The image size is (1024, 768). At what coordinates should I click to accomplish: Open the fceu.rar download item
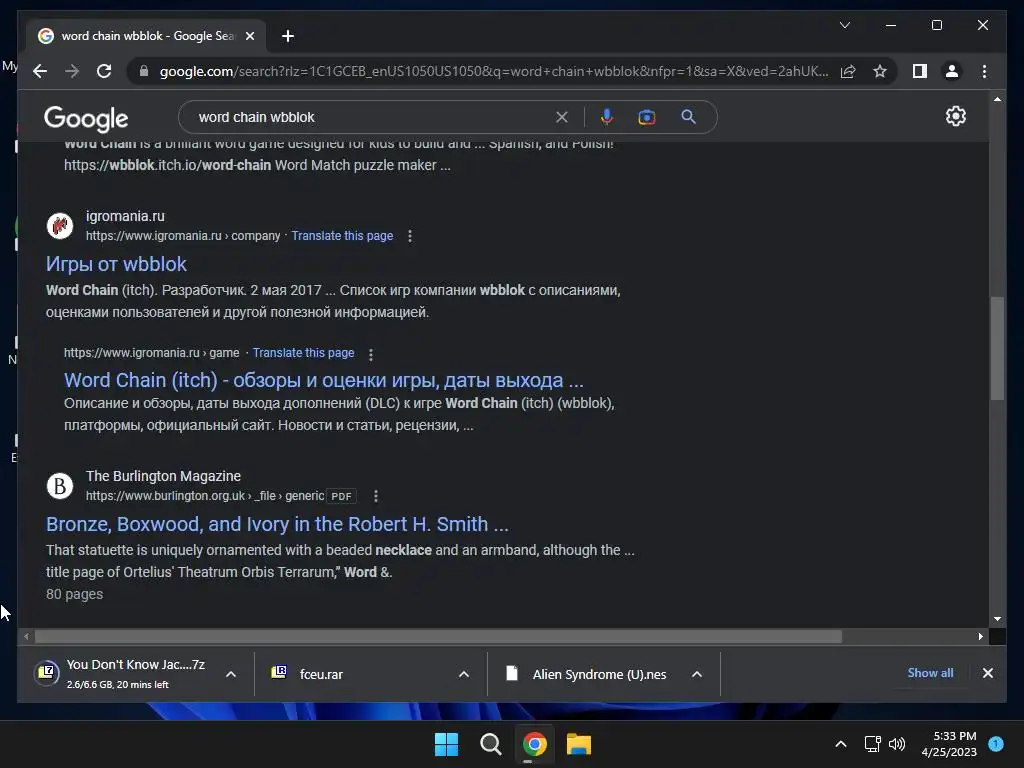359,674
